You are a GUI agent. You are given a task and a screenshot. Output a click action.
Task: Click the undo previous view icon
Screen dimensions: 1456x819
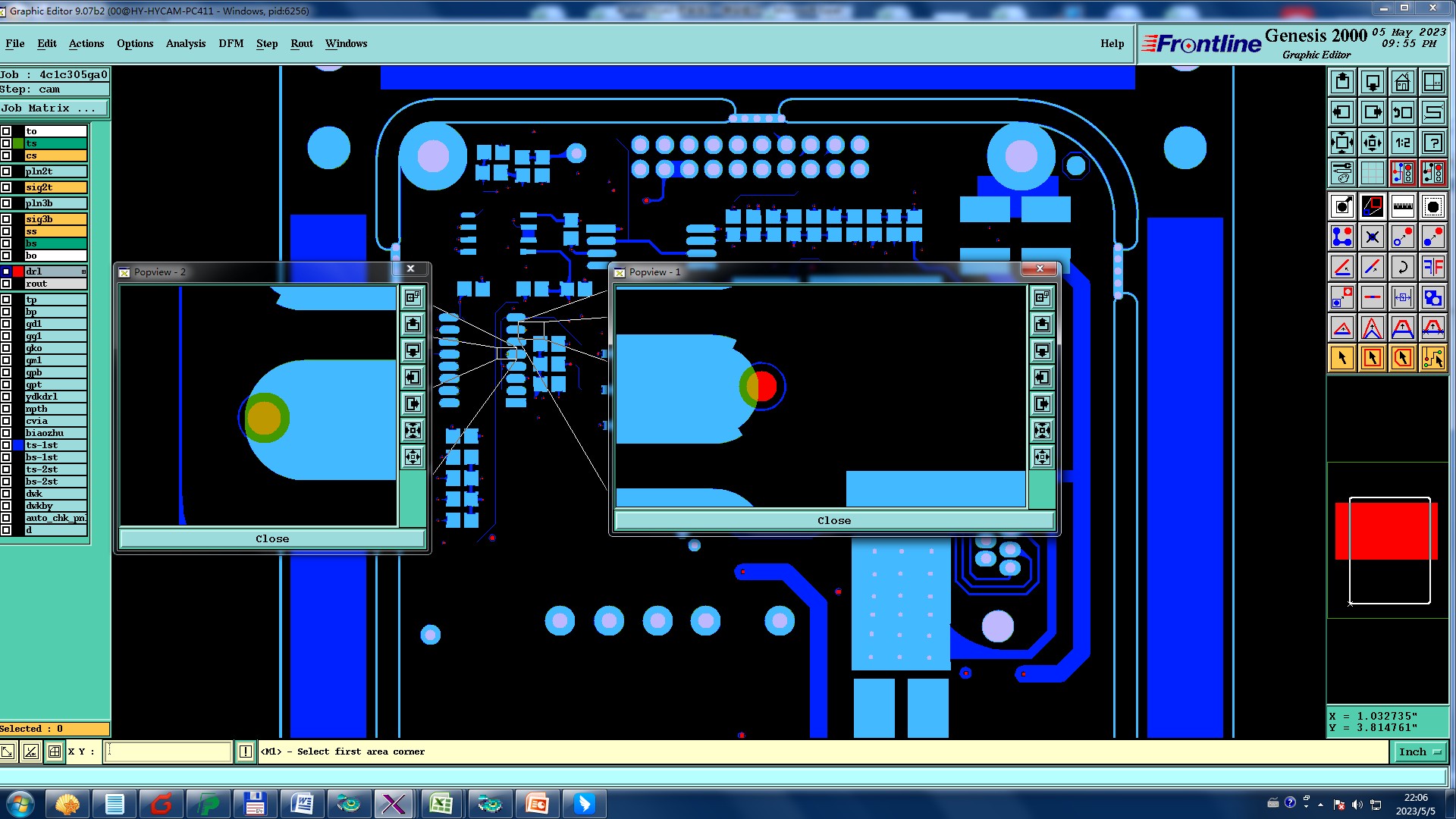pyautogui.click(x=1402, y=112)
